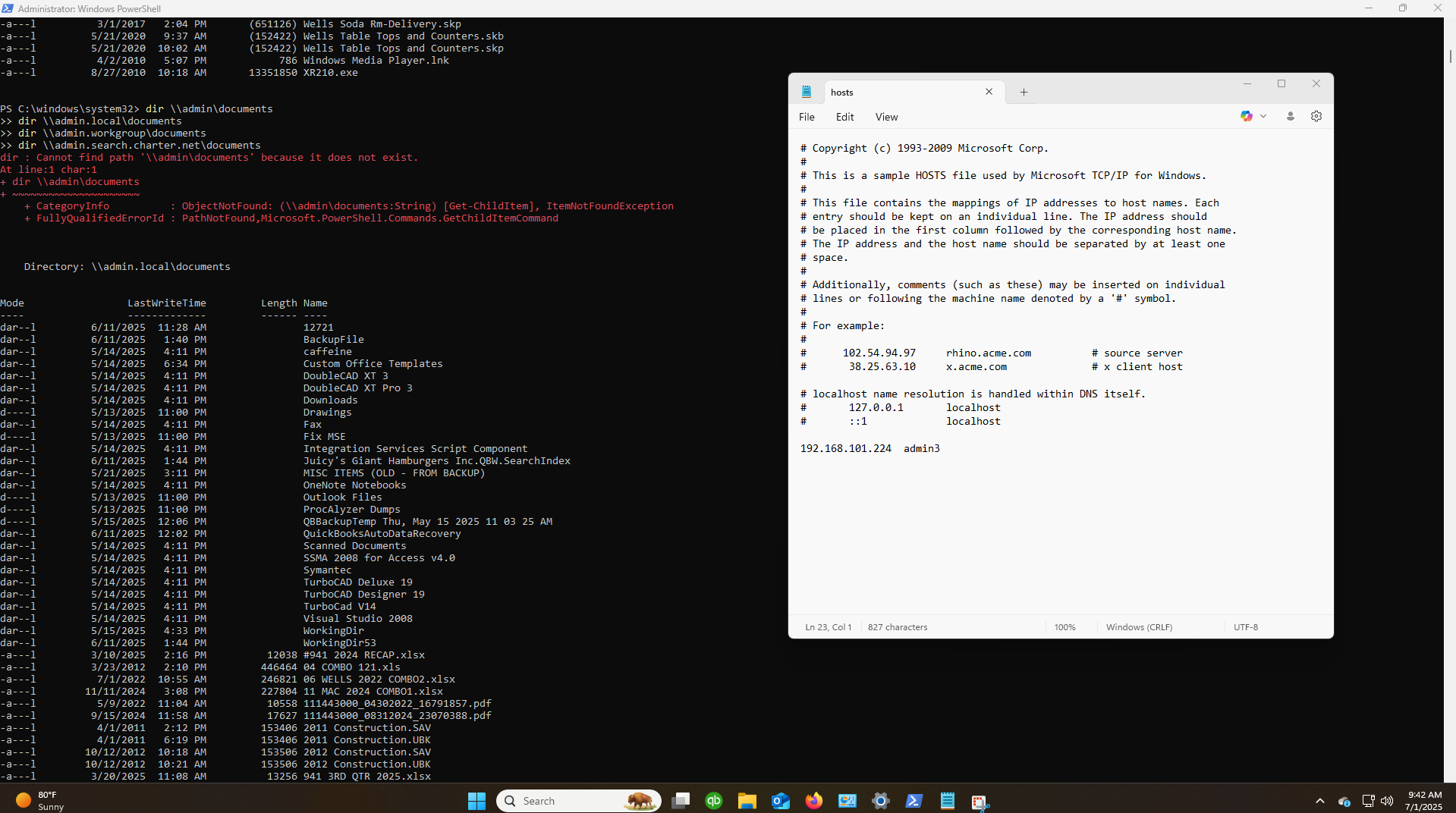
Task: Click the Visual Studio 2008 directory entry
Action: pos(357,618)
